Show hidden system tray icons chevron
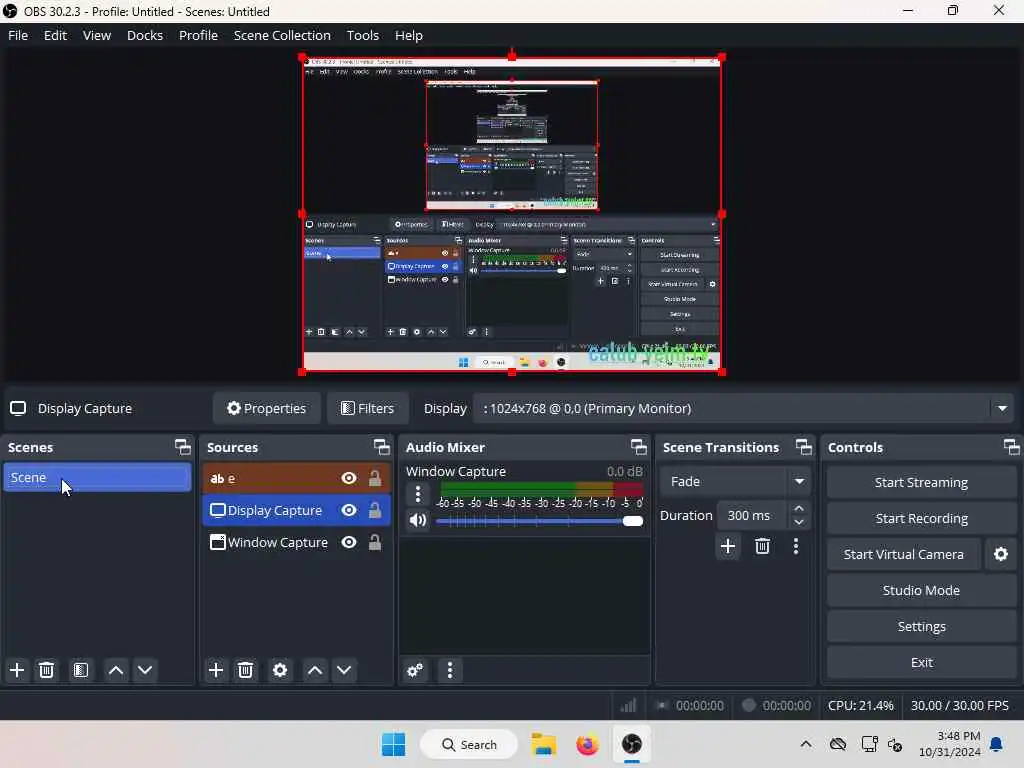 point(806,744)
